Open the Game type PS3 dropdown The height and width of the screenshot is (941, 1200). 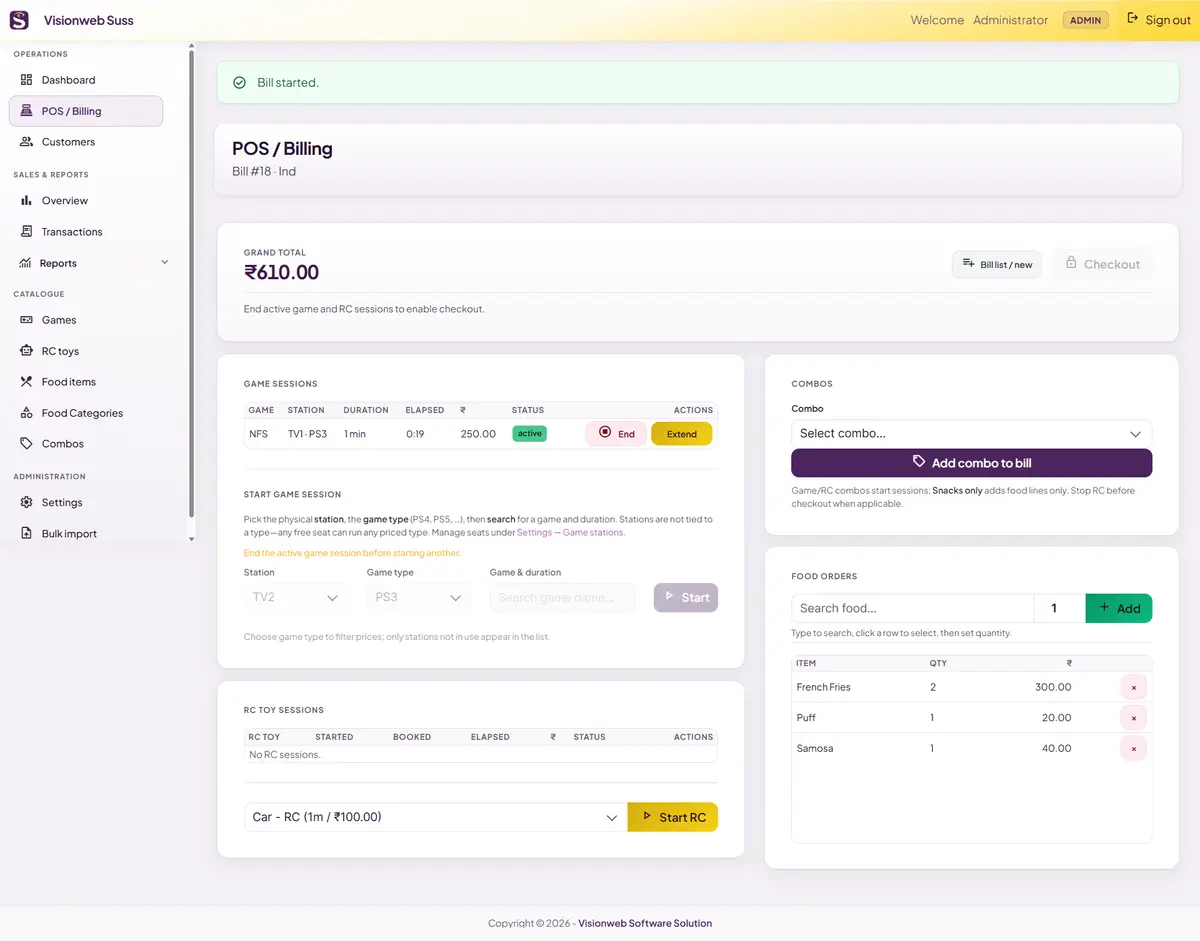point(419,598)
